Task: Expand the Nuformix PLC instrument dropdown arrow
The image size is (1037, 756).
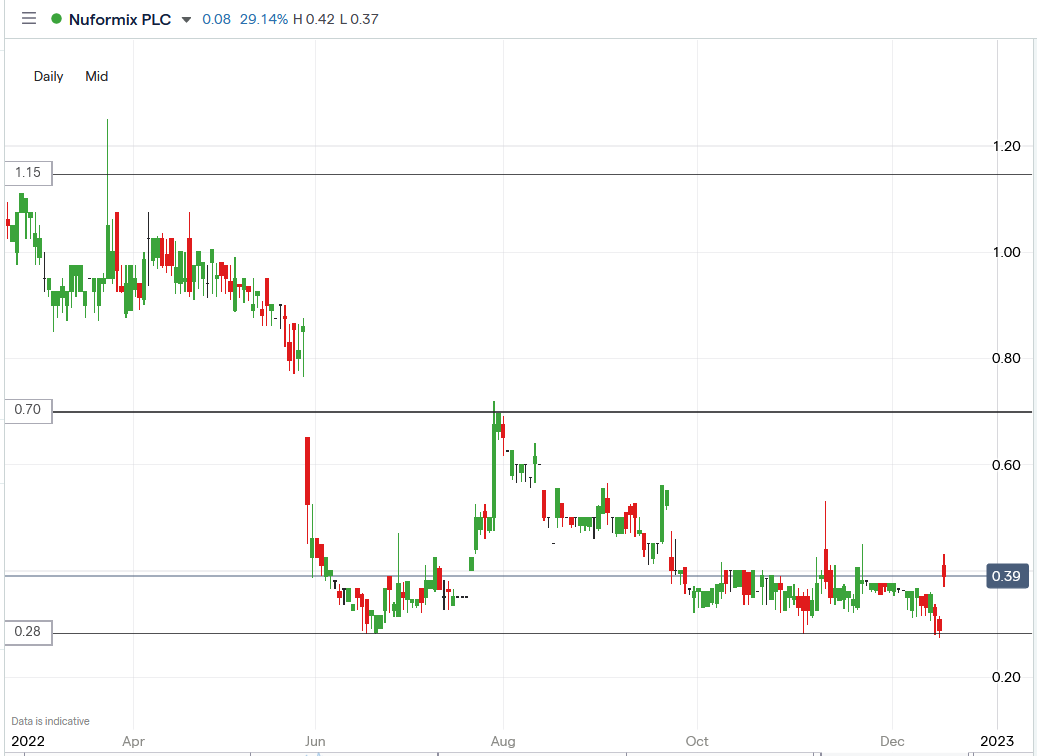Action: click(187, 20)
